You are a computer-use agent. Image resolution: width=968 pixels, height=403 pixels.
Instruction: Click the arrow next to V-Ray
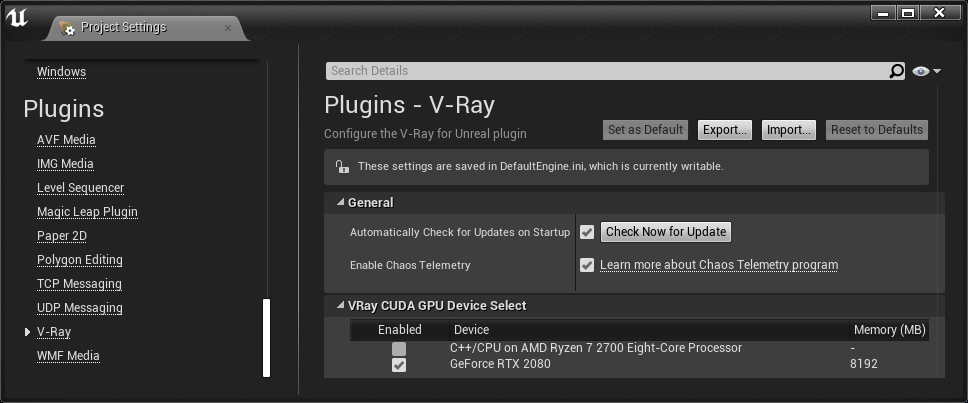tap(28, 332)
